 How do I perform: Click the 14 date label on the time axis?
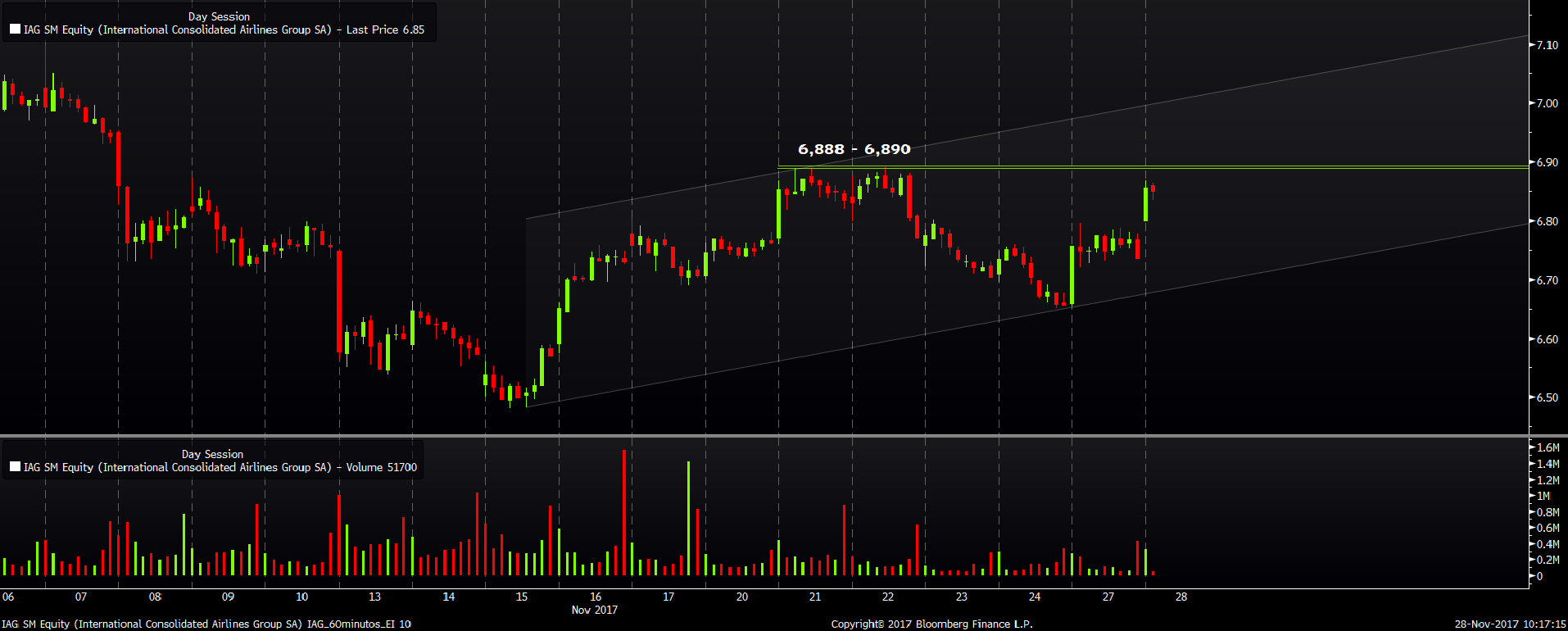point(448,597)
